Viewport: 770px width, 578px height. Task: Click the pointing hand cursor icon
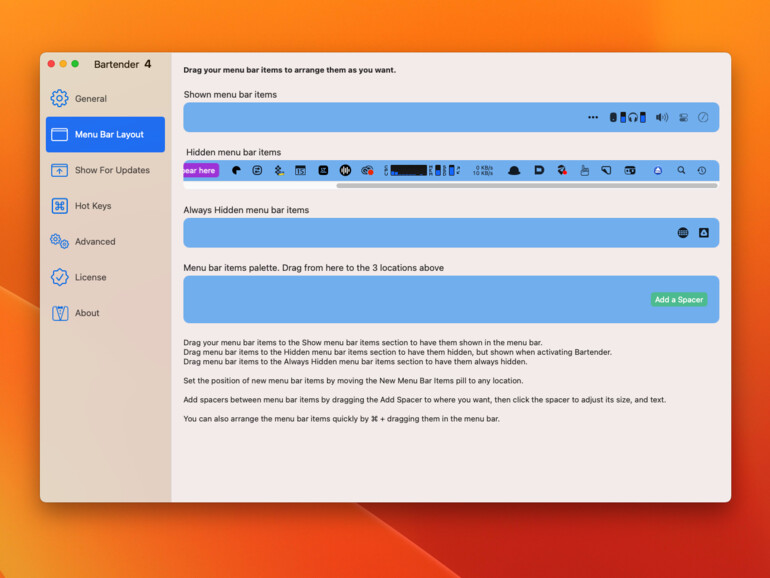click(585, 171)
